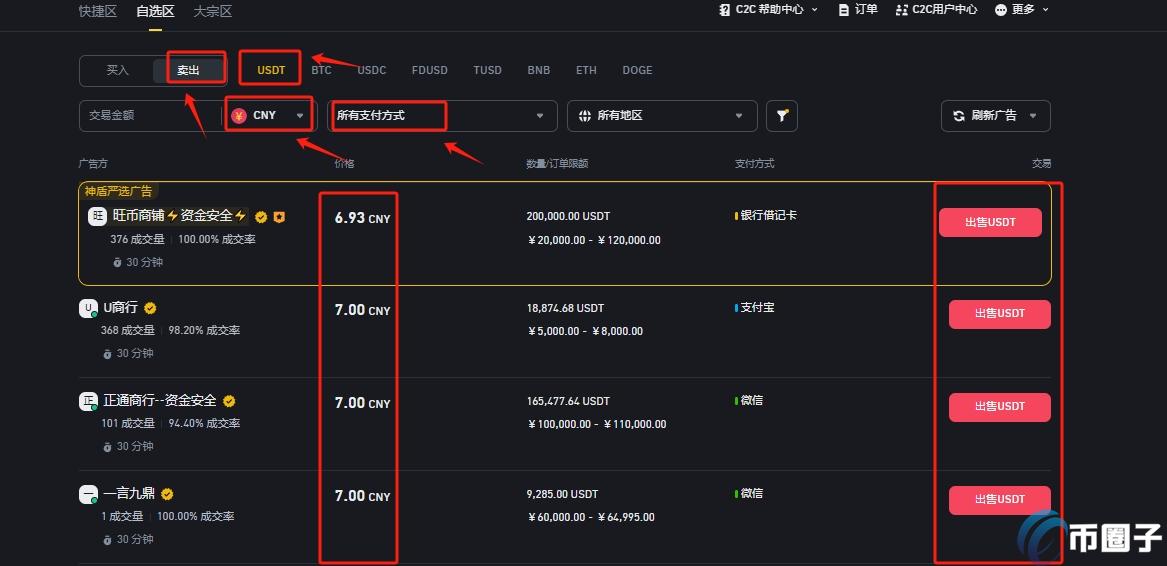
Task: Select the DOGE coin tab
Action: [x=637, y=70]
